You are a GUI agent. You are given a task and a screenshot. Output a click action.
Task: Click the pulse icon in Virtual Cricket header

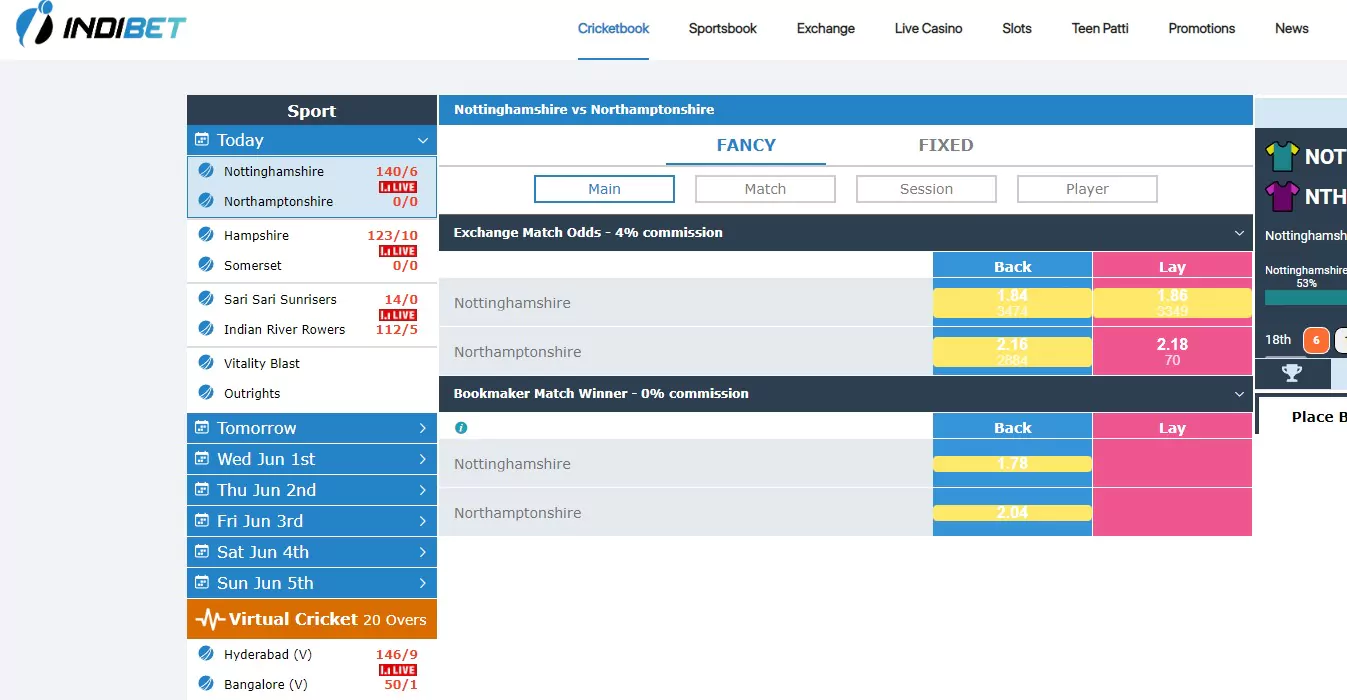tap(210, 619)
